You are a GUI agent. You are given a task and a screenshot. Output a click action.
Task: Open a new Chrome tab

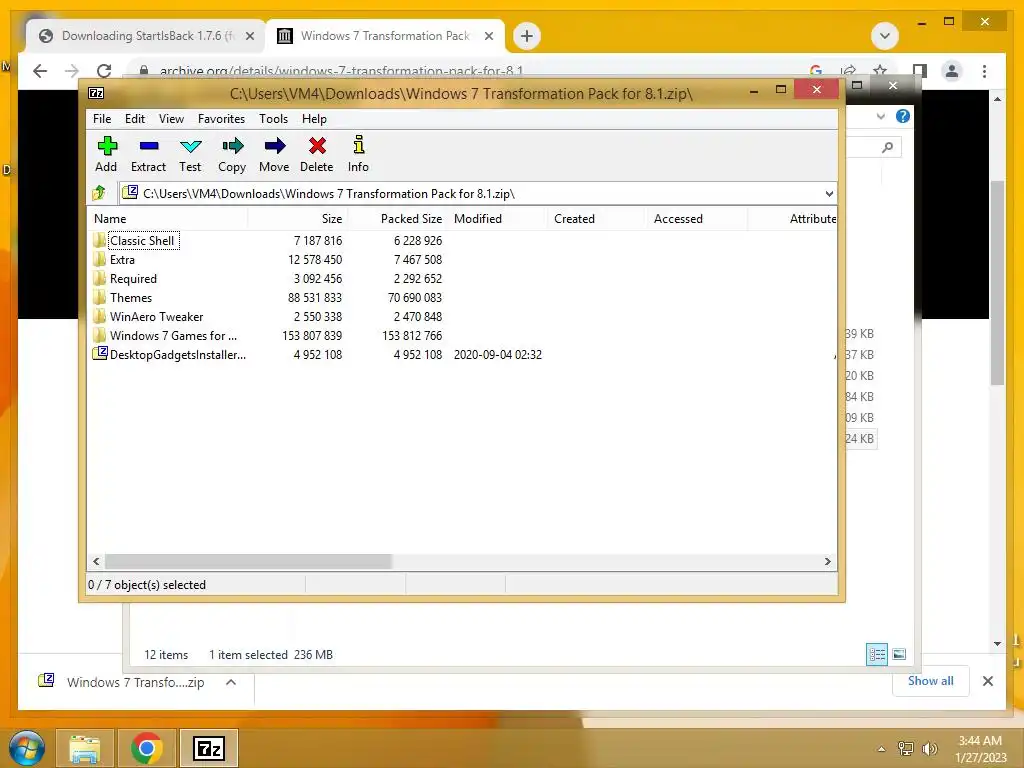[527, 36]
